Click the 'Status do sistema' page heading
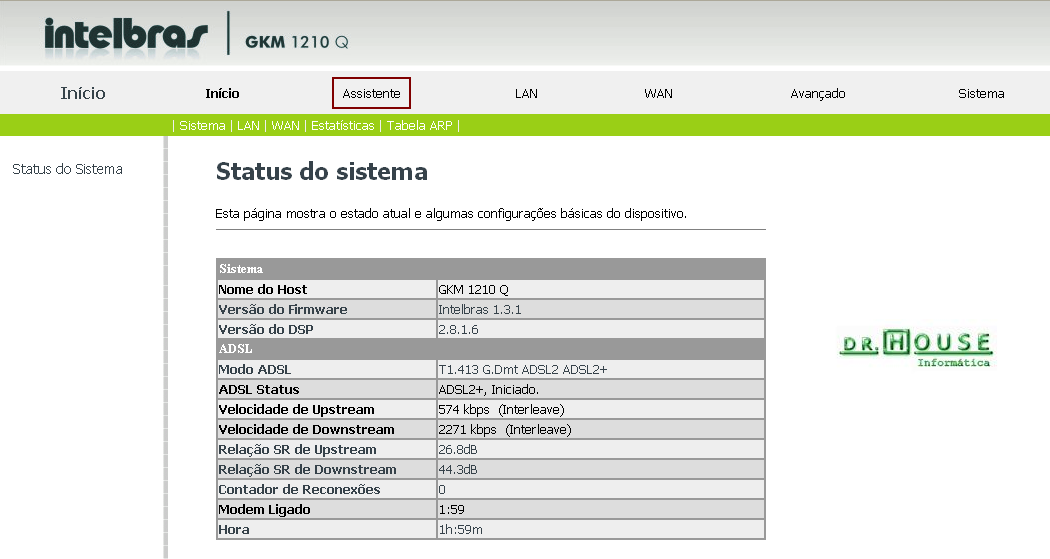Image resolution: width=1050 pixels, height=559 pixels. [321, 171]
